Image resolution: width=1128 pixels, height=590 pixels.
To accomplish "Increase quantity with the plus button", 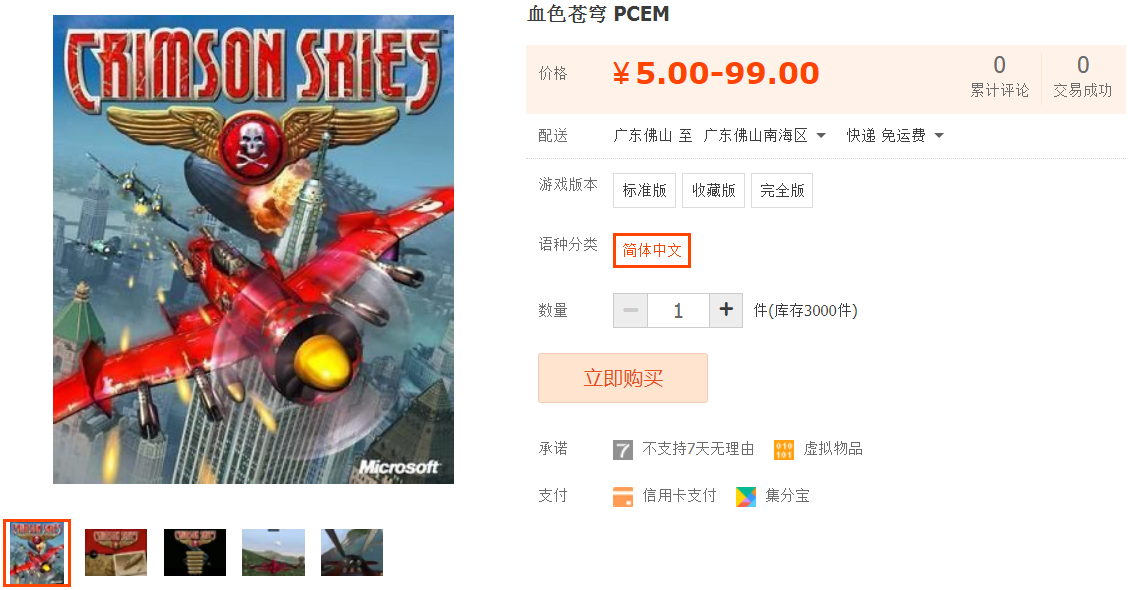I will 726,310.
